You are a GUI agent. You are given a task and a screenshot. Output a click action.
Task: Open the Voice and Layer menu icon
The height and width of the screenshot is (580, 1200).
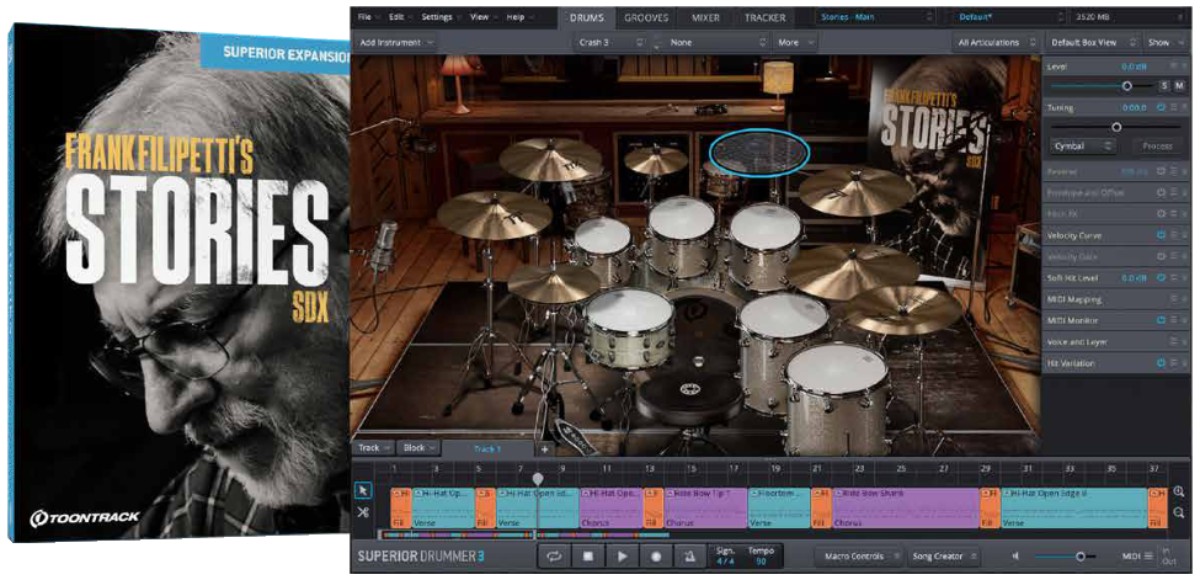click(1172, 342)
